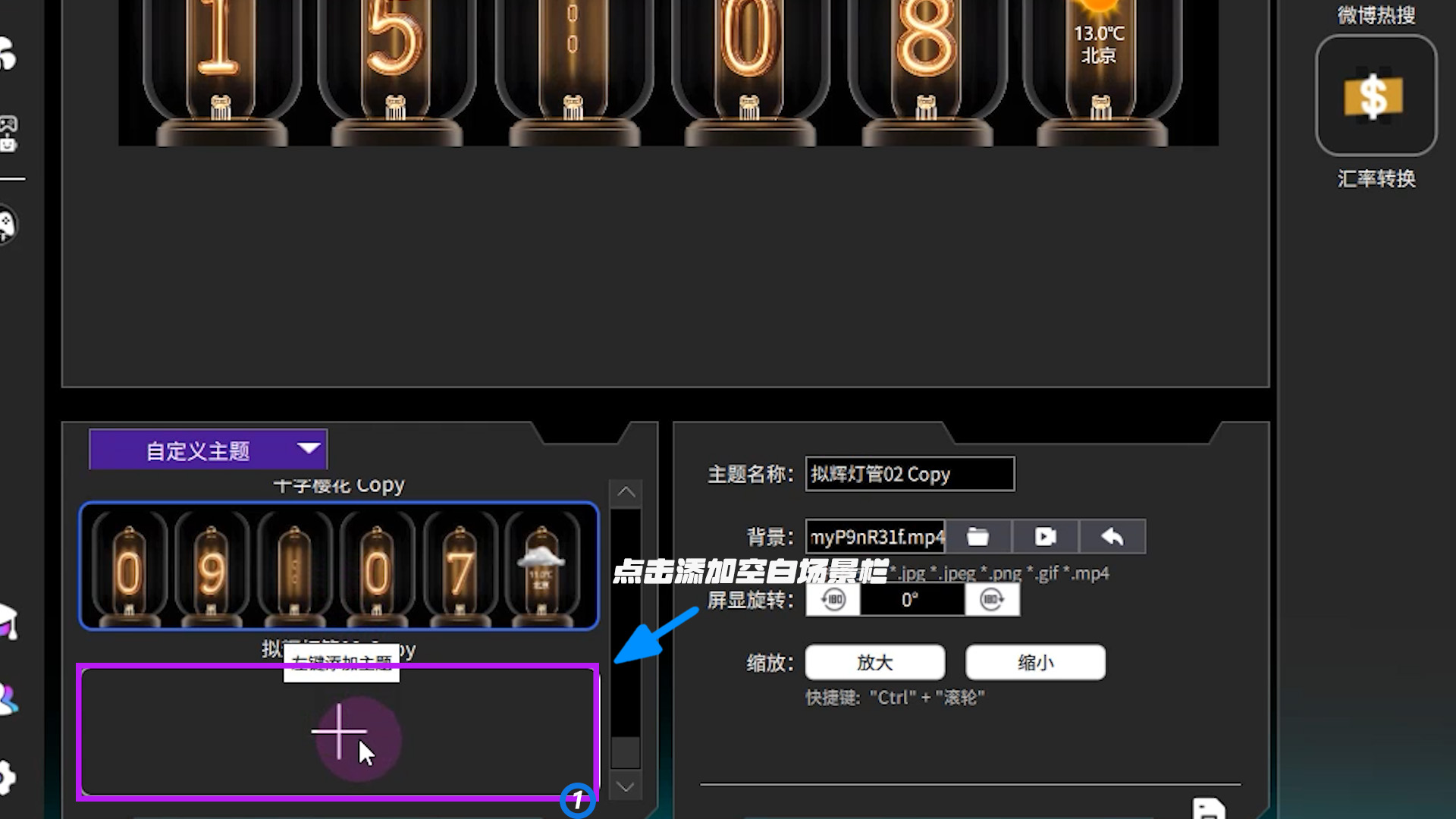
Task: Click 缩小 to zoom out the theme
Action: click(1034, 661)
